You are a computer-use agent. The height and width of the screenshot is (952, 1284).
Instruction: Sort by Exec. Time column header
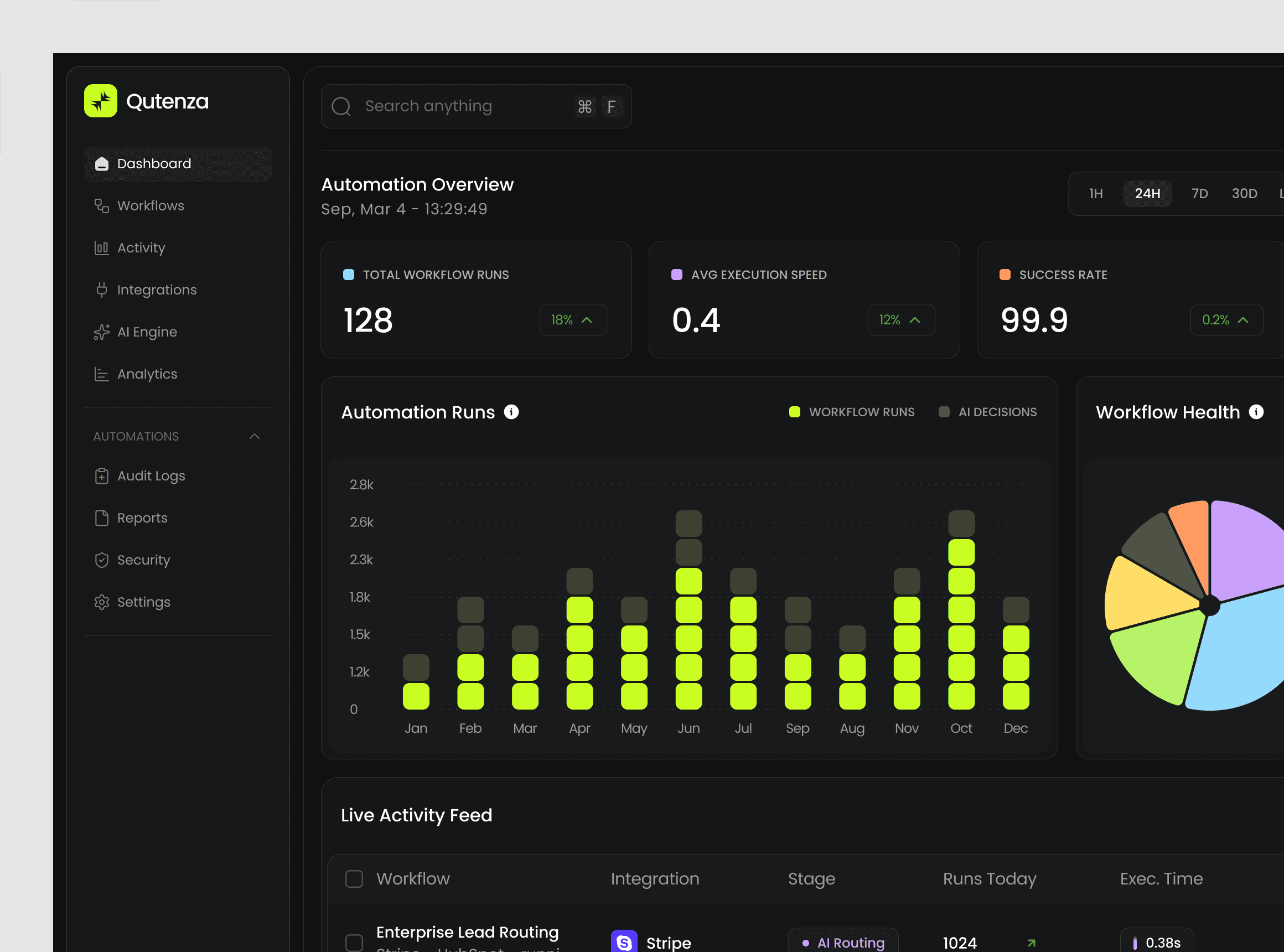[1161, 879]
